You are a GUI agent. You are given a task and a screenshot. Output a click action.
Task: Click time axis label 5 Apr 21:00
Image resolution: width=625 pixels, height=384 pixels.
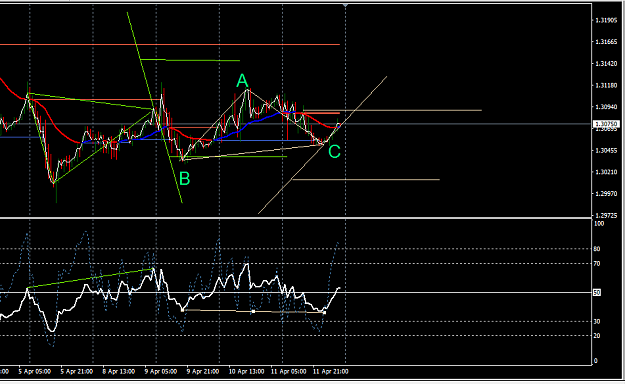[x=77, y=372]
